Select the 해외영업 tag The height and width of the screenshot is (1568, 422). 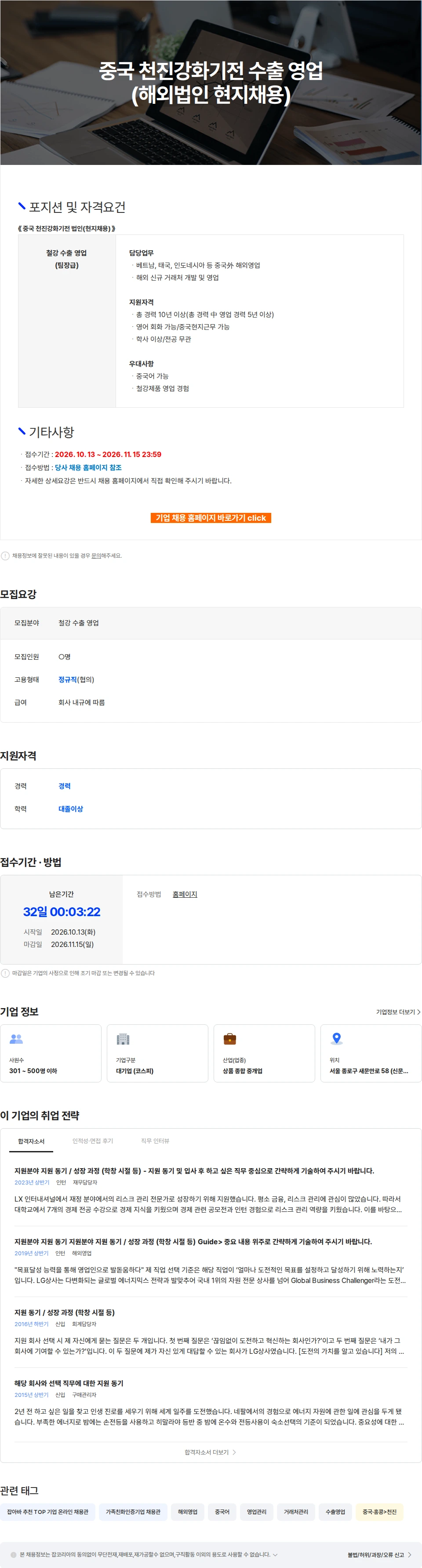pyautogui.click(x=187, y=1511)
